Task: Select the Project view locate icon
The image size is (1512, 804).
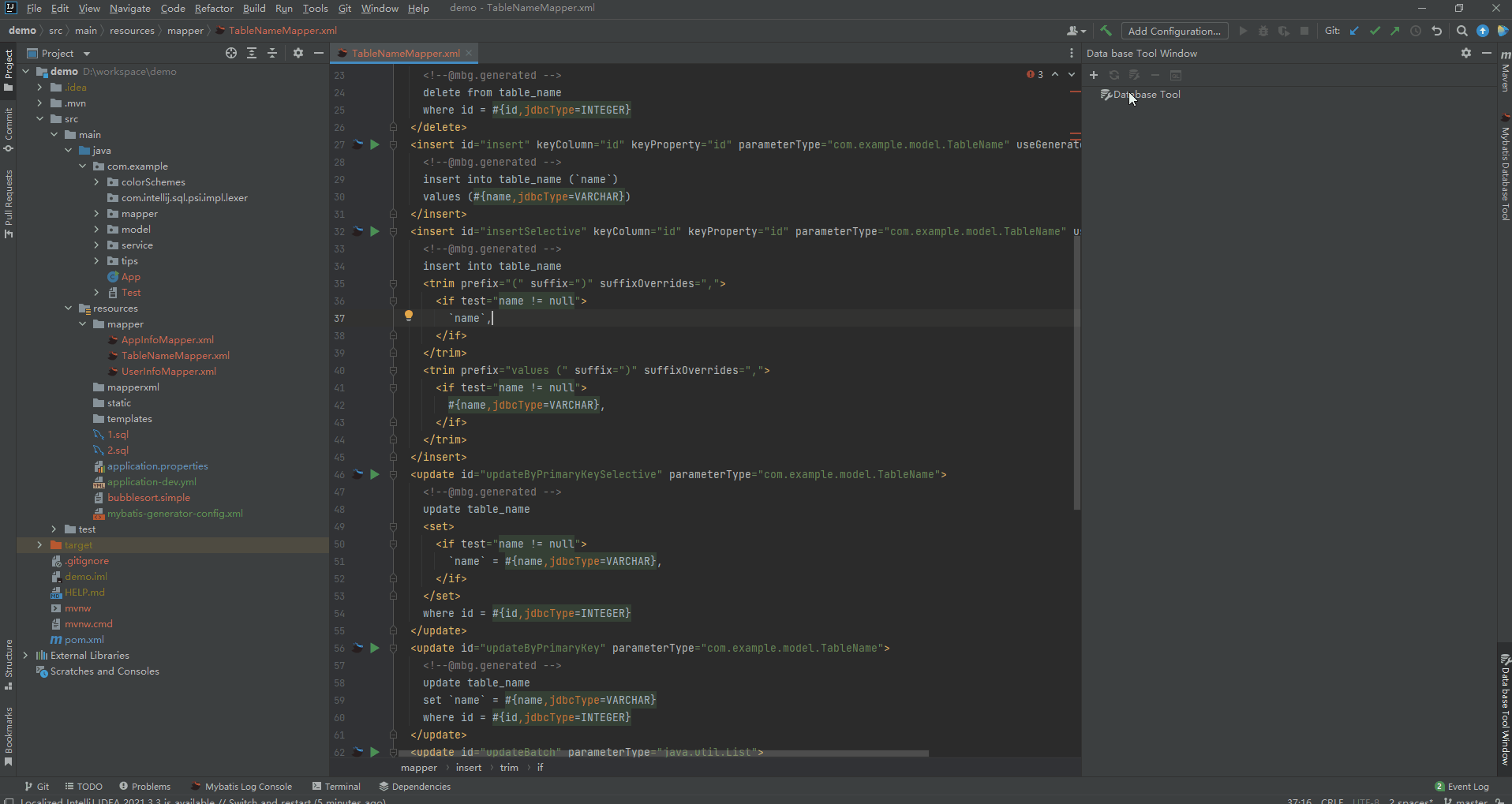Action: (x=230, y=53)
